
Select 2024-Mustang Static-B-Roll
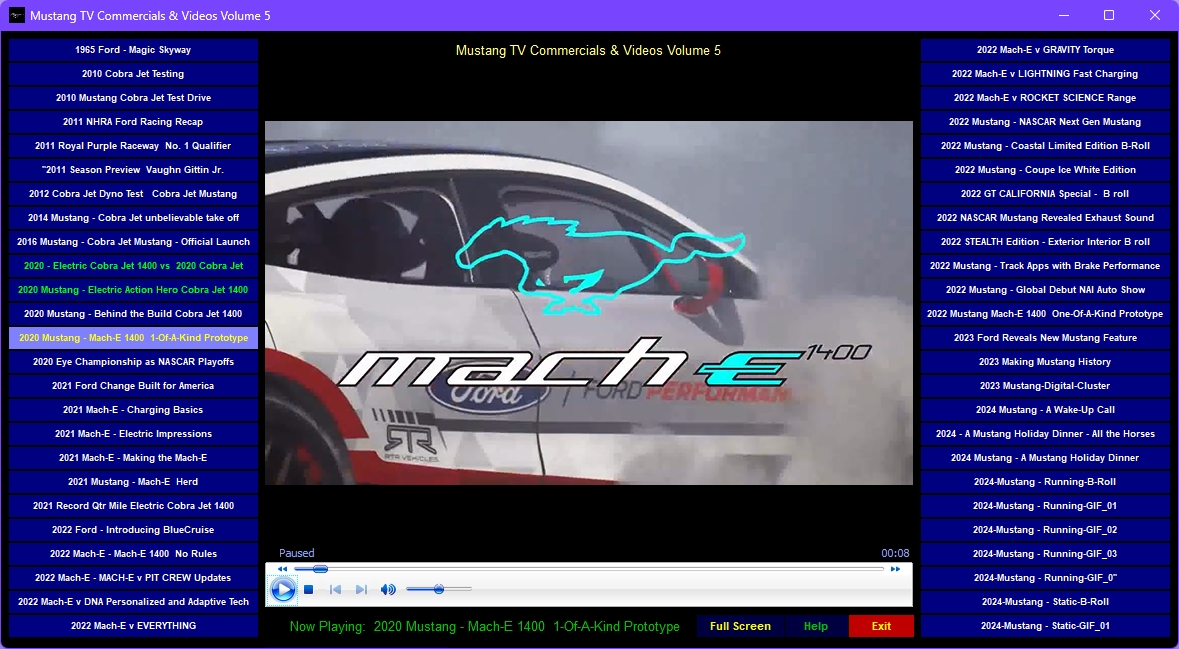pyautogui.click(x=1045, y=602)
